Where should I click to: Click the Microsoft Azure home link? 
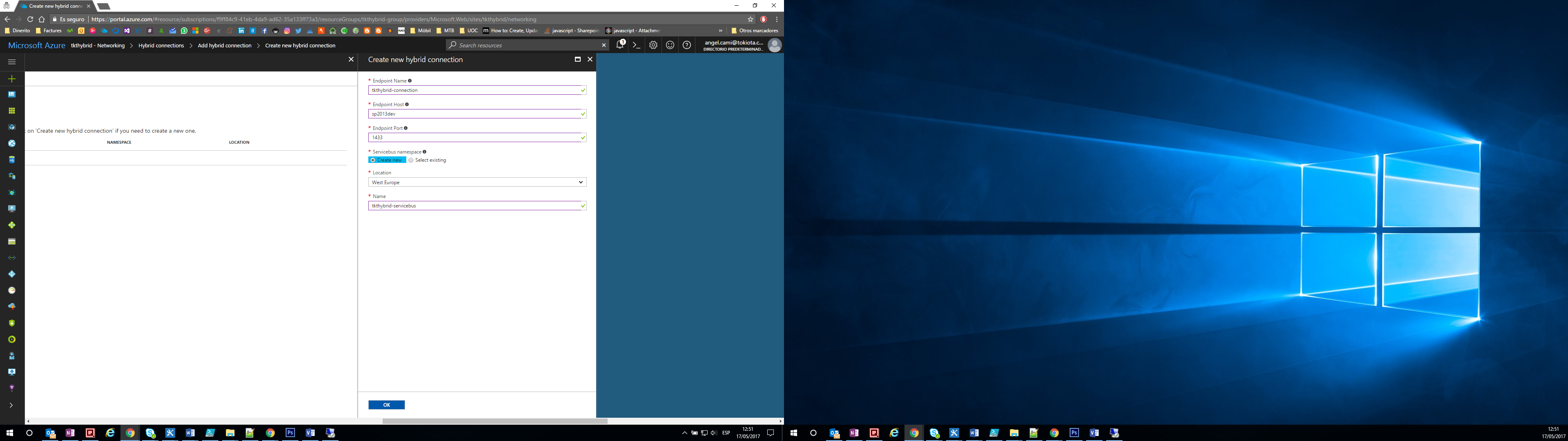coord(36,46)
